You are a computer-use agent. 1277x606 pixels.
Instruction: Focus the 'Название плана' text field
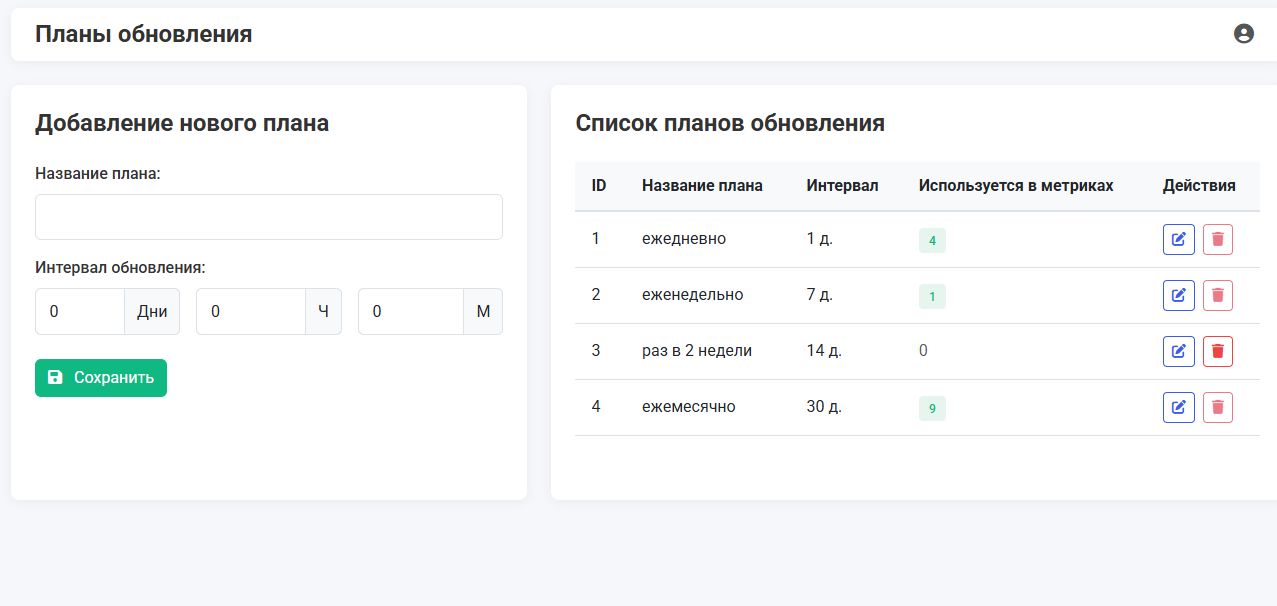coord(268,217)
